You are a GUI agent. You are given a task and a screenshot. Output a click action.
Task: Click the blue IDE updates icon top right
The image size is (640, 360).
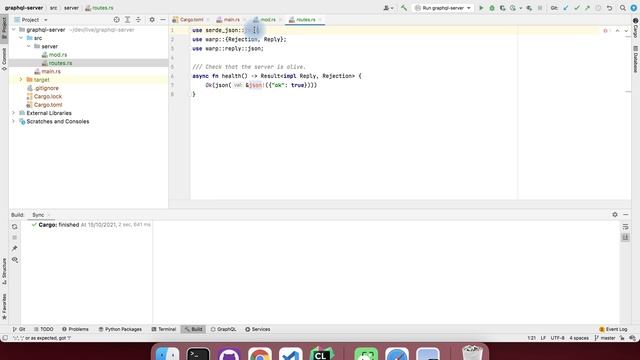[x=633, y=8]
